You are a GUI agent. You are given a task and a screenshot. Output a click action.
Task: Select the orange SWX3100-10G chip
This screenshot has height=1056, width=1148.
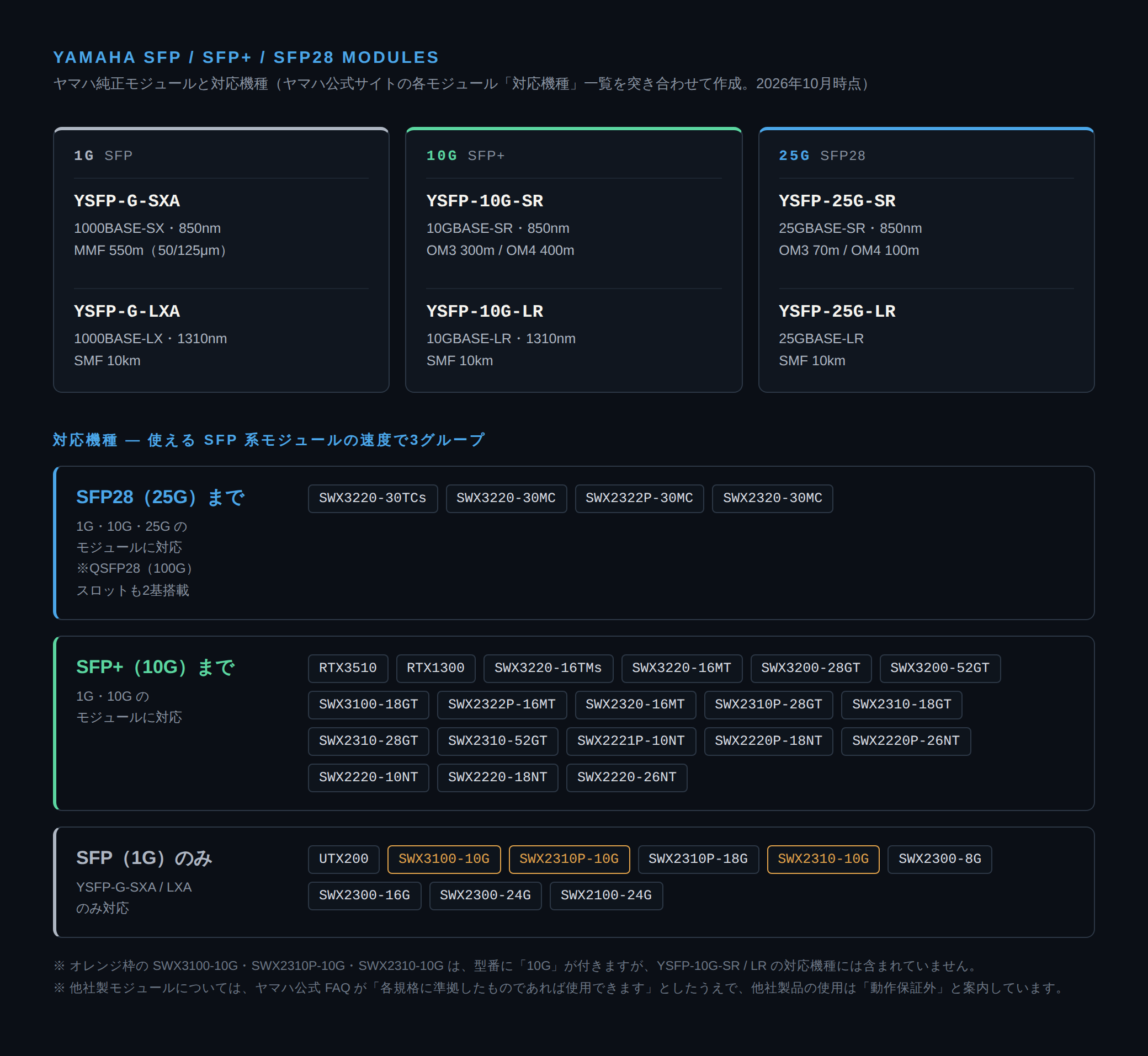(x=444, y=860)
